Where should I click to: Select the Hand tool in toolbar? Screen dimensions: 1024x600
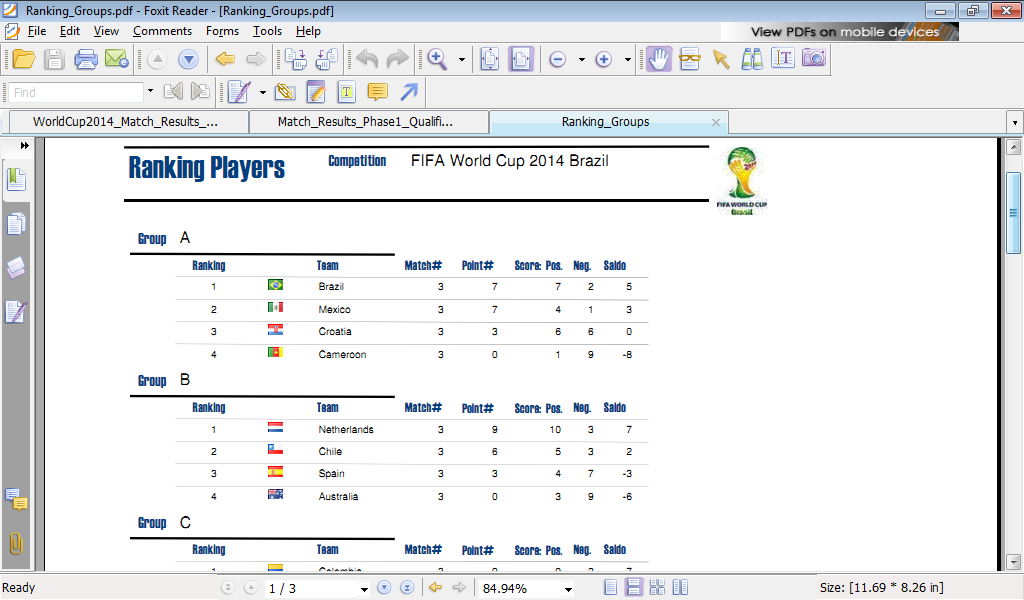coord(659,59)
